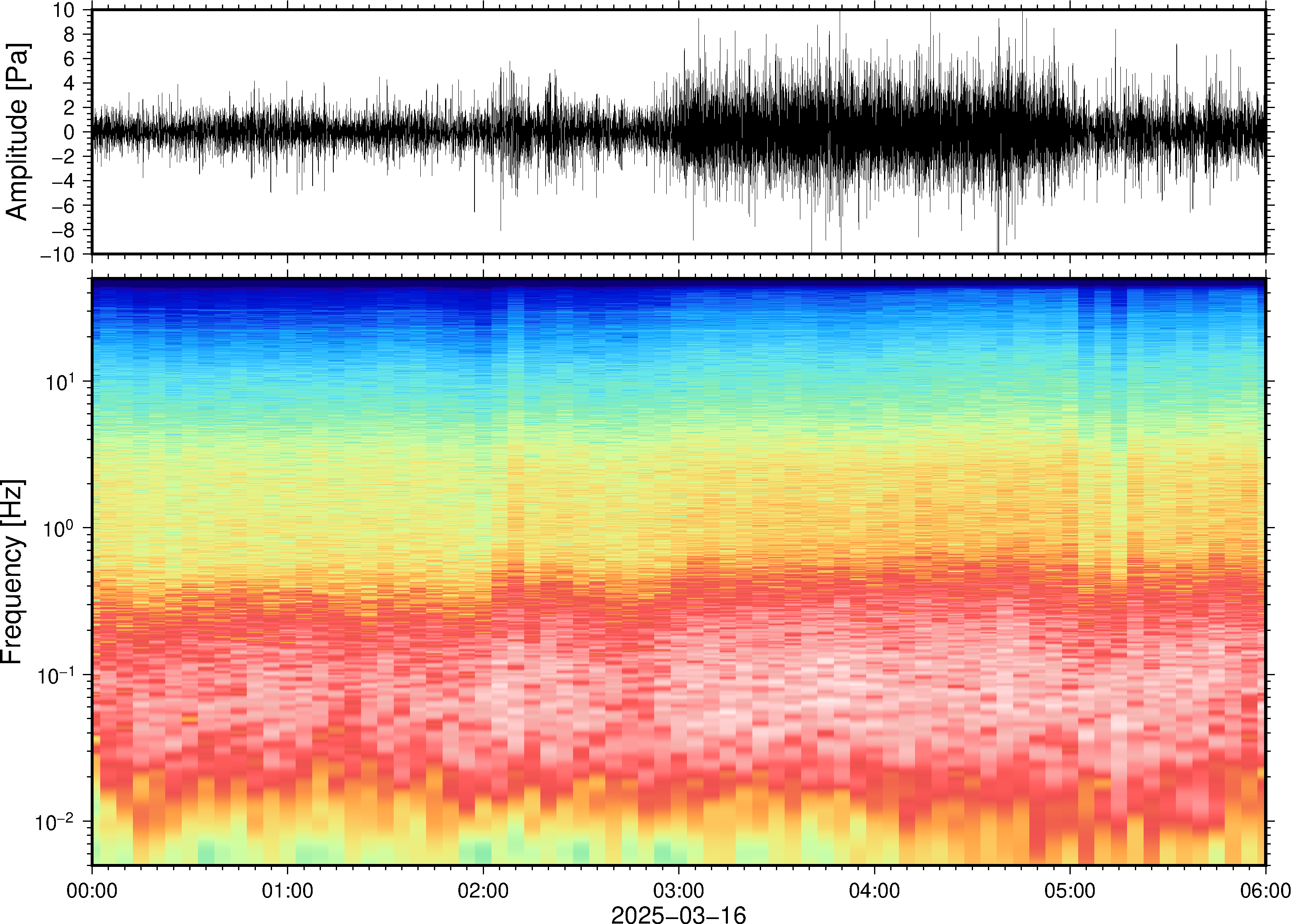Screen dimensions: 1291x924
Task: Click the amplitude tick label '-2'
Action: (x=63, y=157)
